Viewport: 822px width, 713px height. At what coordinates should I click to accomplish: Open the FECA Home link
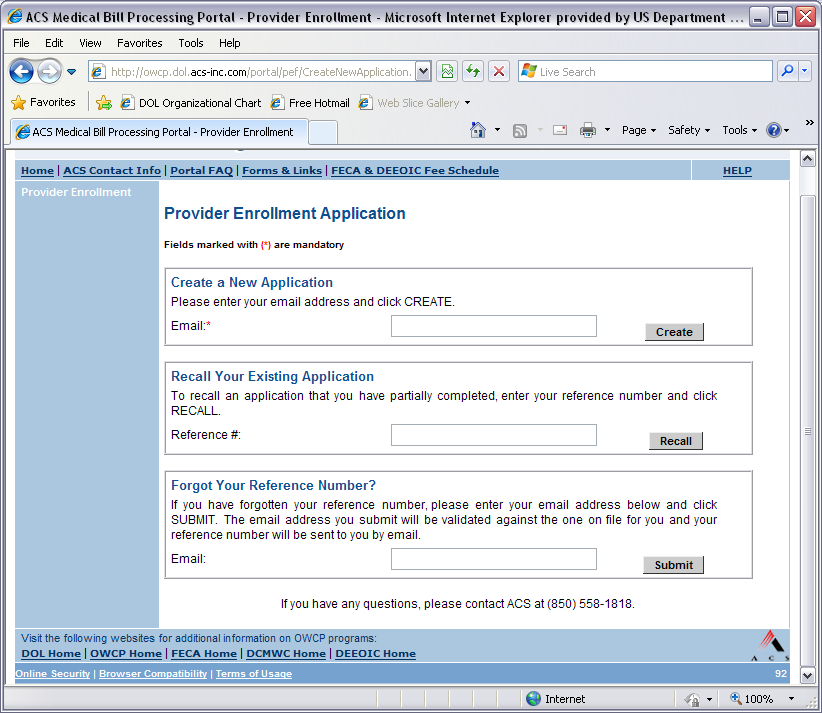pyautogui.click(x=204, y=654)
